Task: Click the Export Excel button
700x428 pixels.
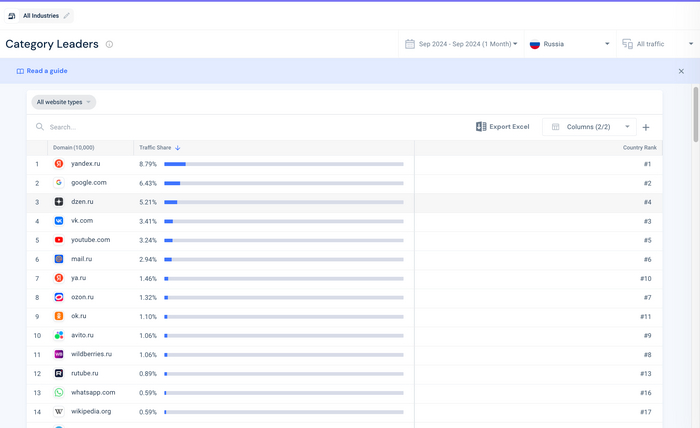Action: (x=503, y=127)
